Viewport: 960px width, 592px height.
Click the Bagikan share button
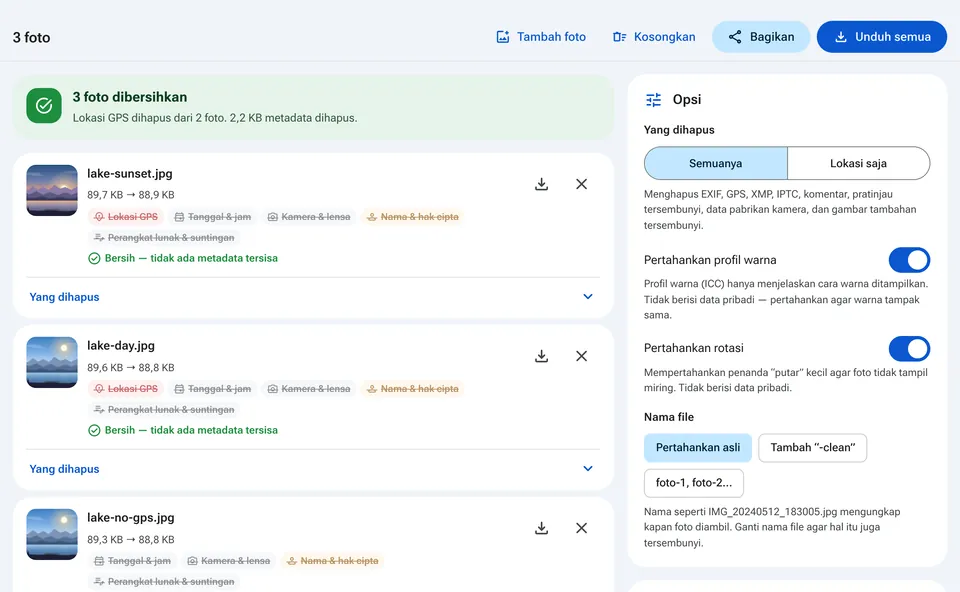[761, 37]
